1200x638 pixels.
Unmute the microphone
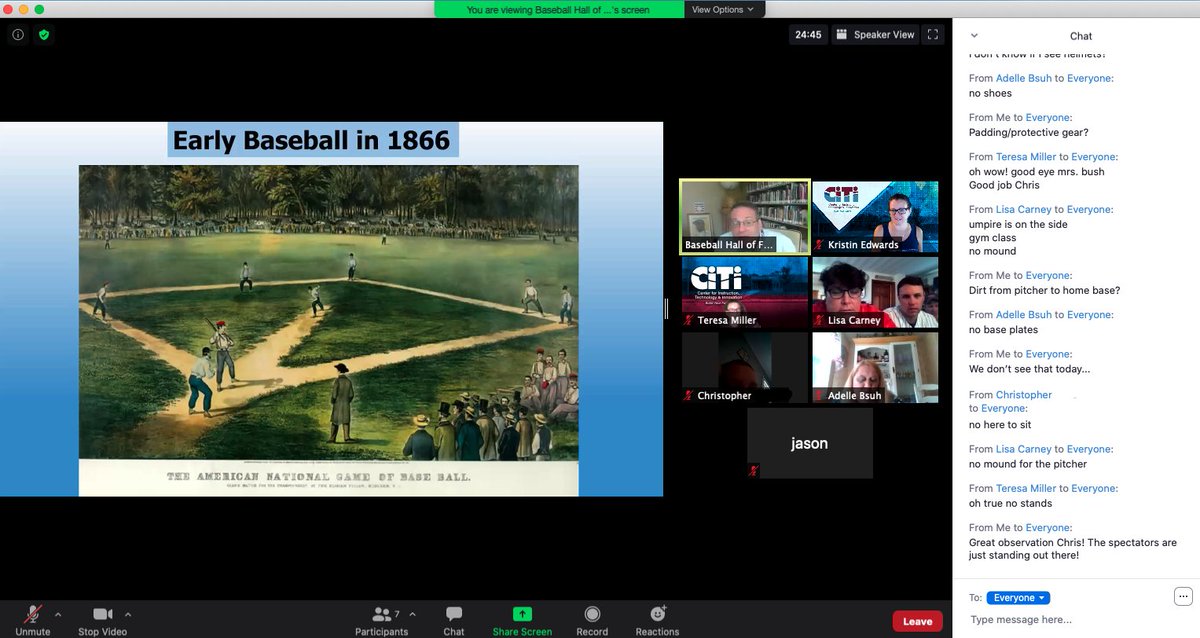coord(33,620)
